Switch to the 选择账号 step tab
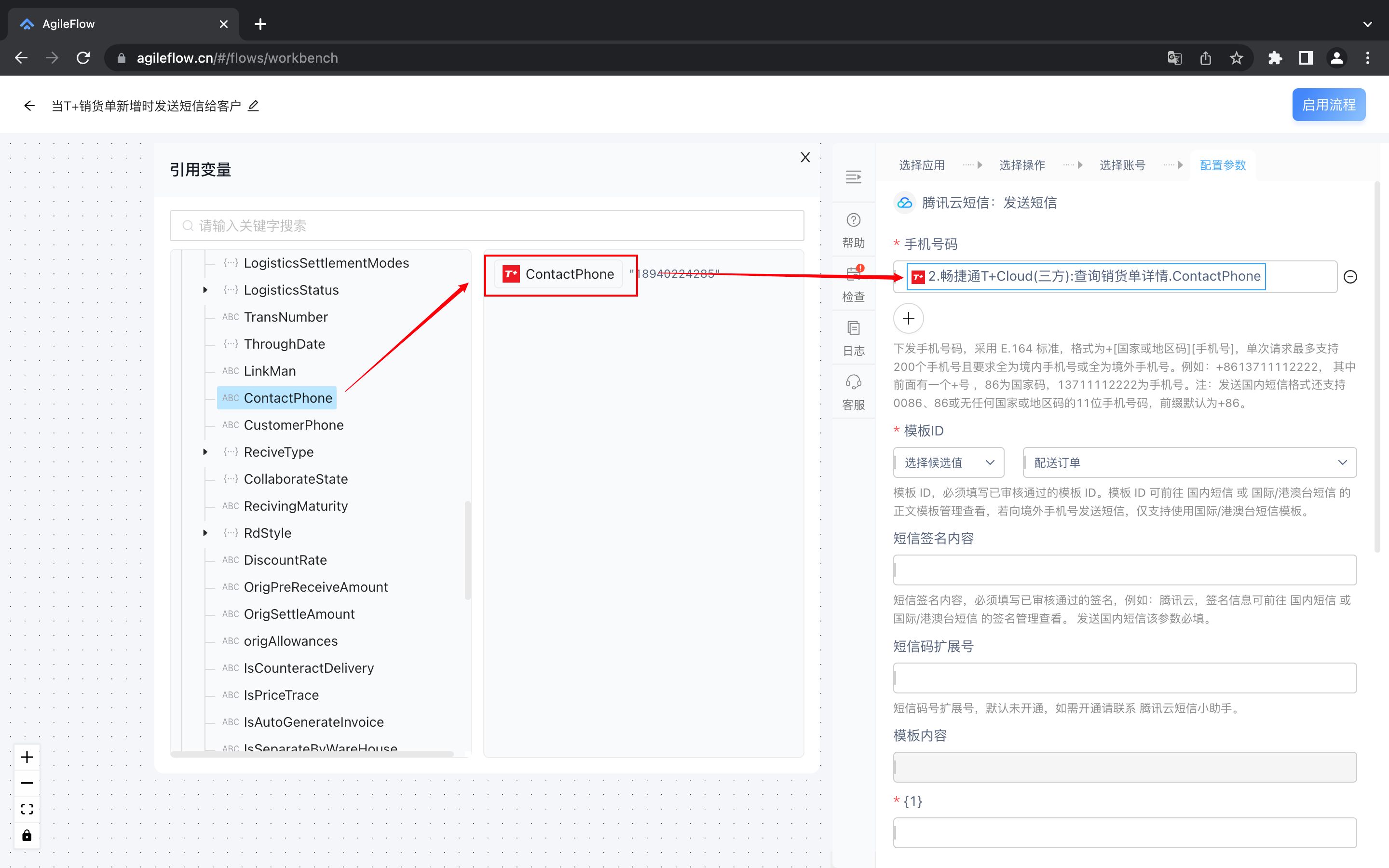Screen dimensions: 1389x868 (1122, 165)
